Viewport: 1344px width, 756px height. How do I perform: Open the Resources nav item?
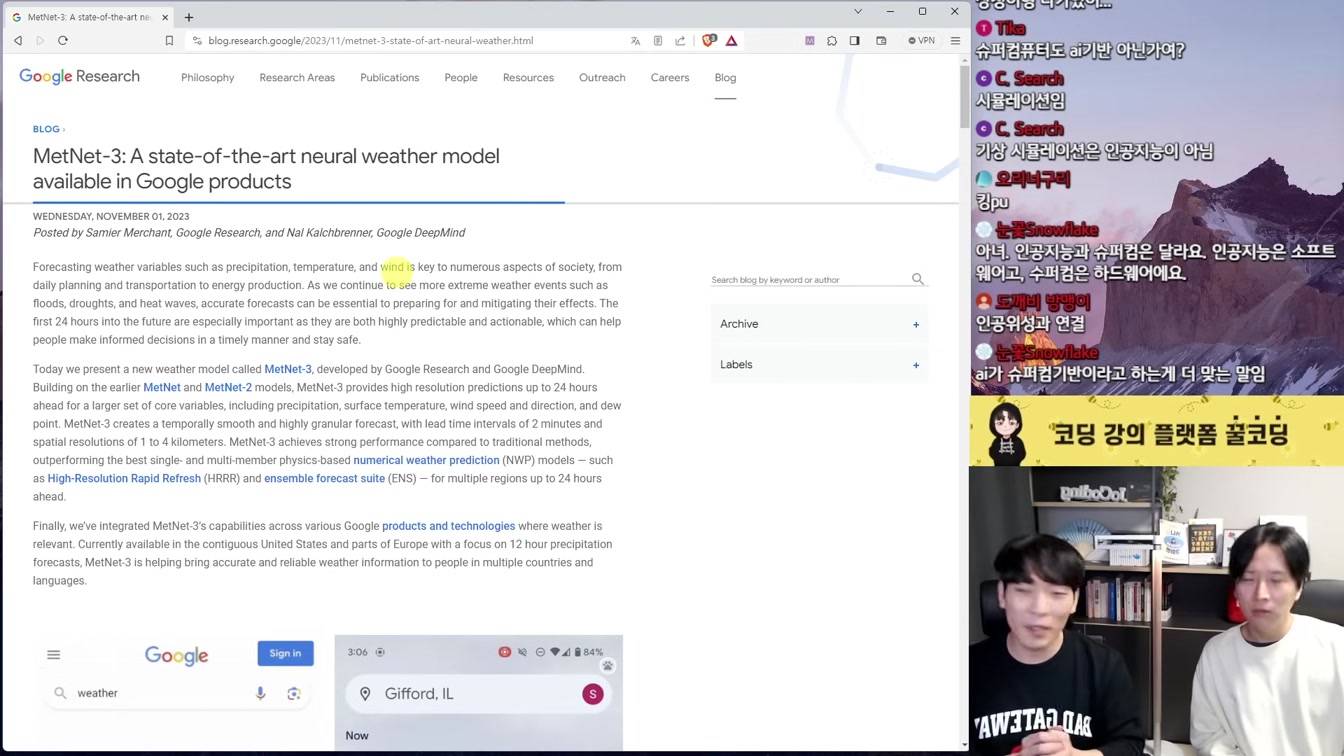[x=528, y=78]
